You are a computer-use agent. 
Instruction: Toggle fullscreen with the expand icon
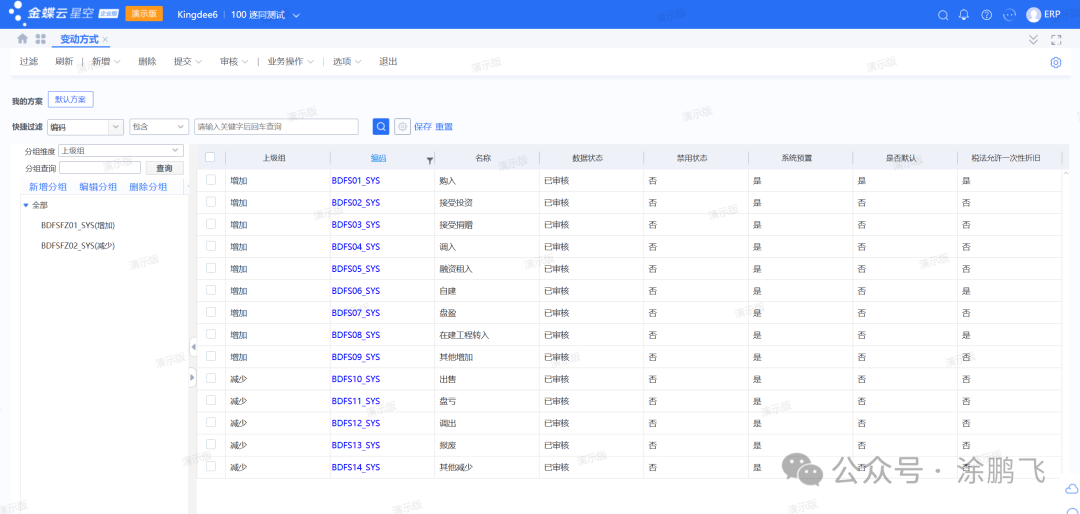1056,40
